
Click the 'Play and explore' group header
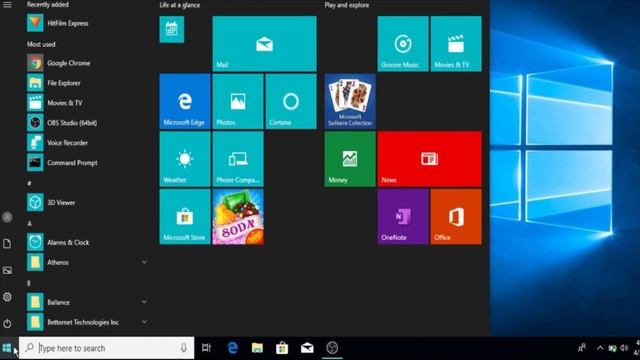[347, 5]
